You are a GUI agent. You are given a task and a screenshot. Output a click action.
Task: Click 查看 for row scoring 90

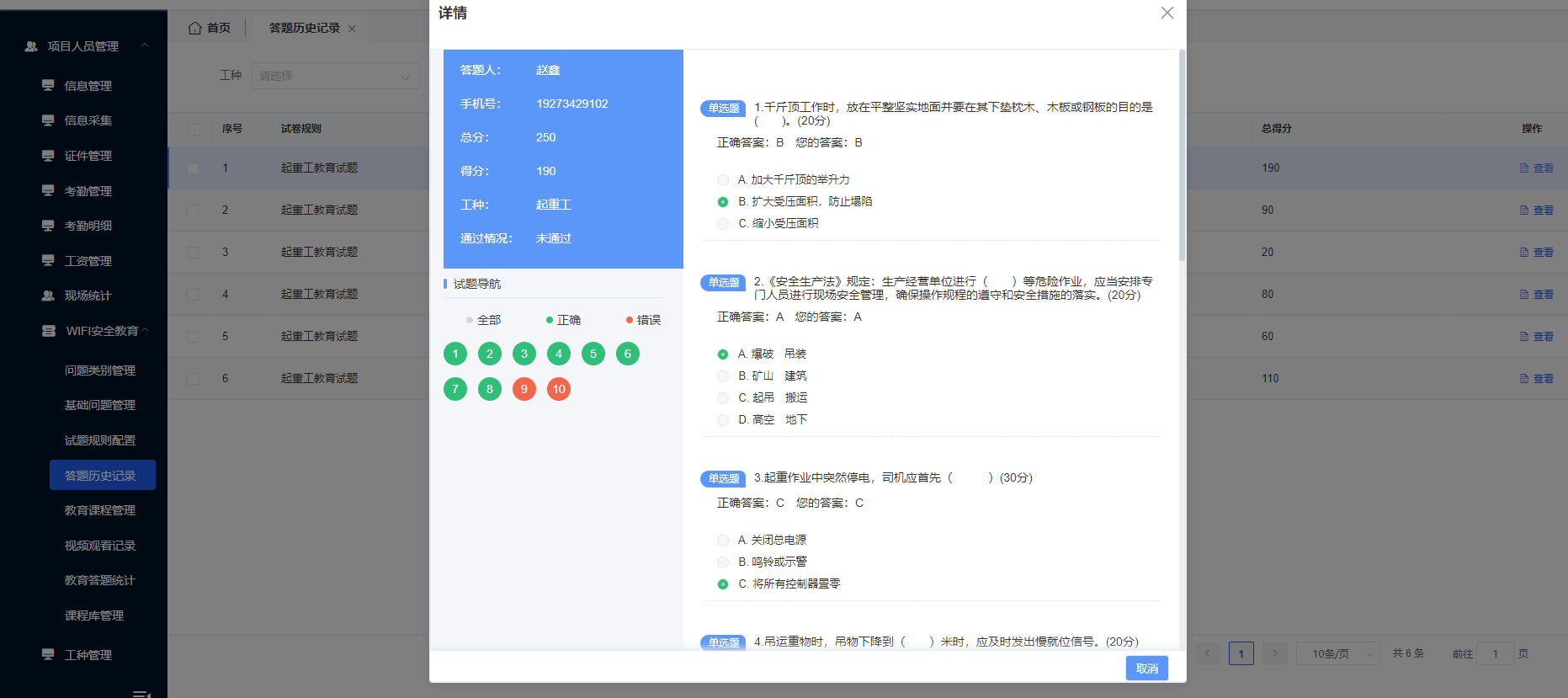tap(1537, 210)
